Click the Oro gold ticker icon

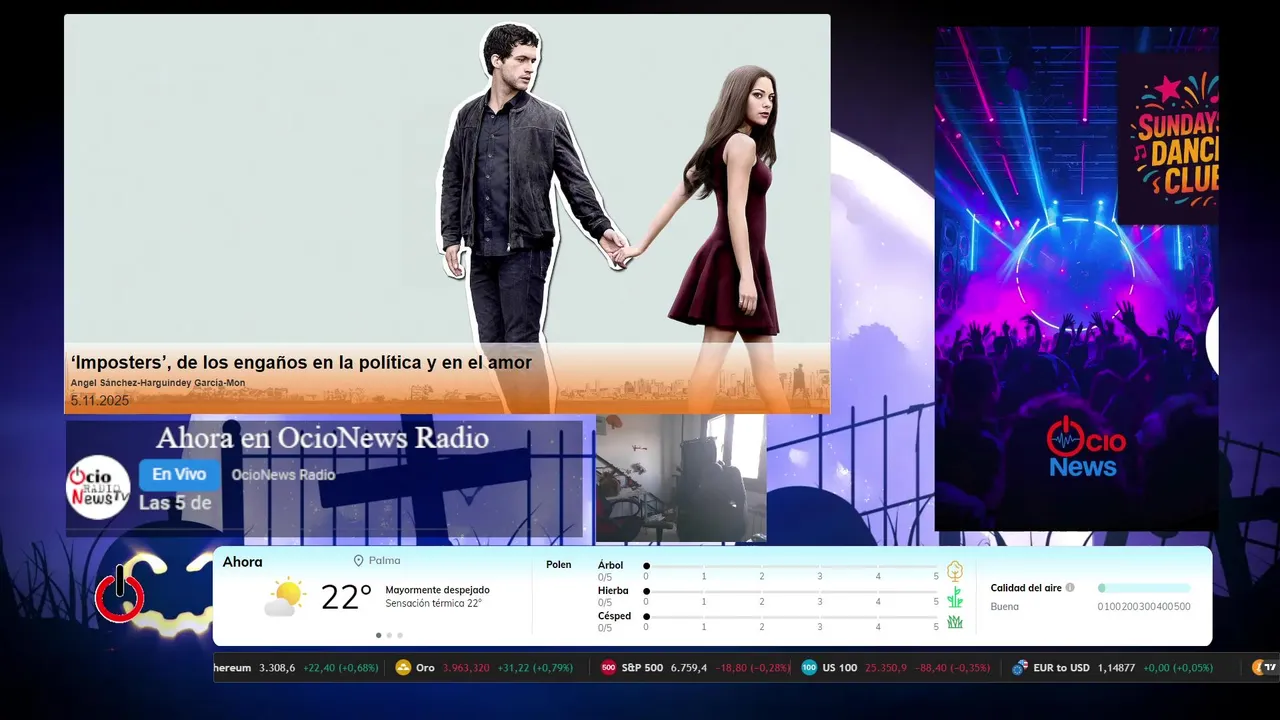point(403,667)
